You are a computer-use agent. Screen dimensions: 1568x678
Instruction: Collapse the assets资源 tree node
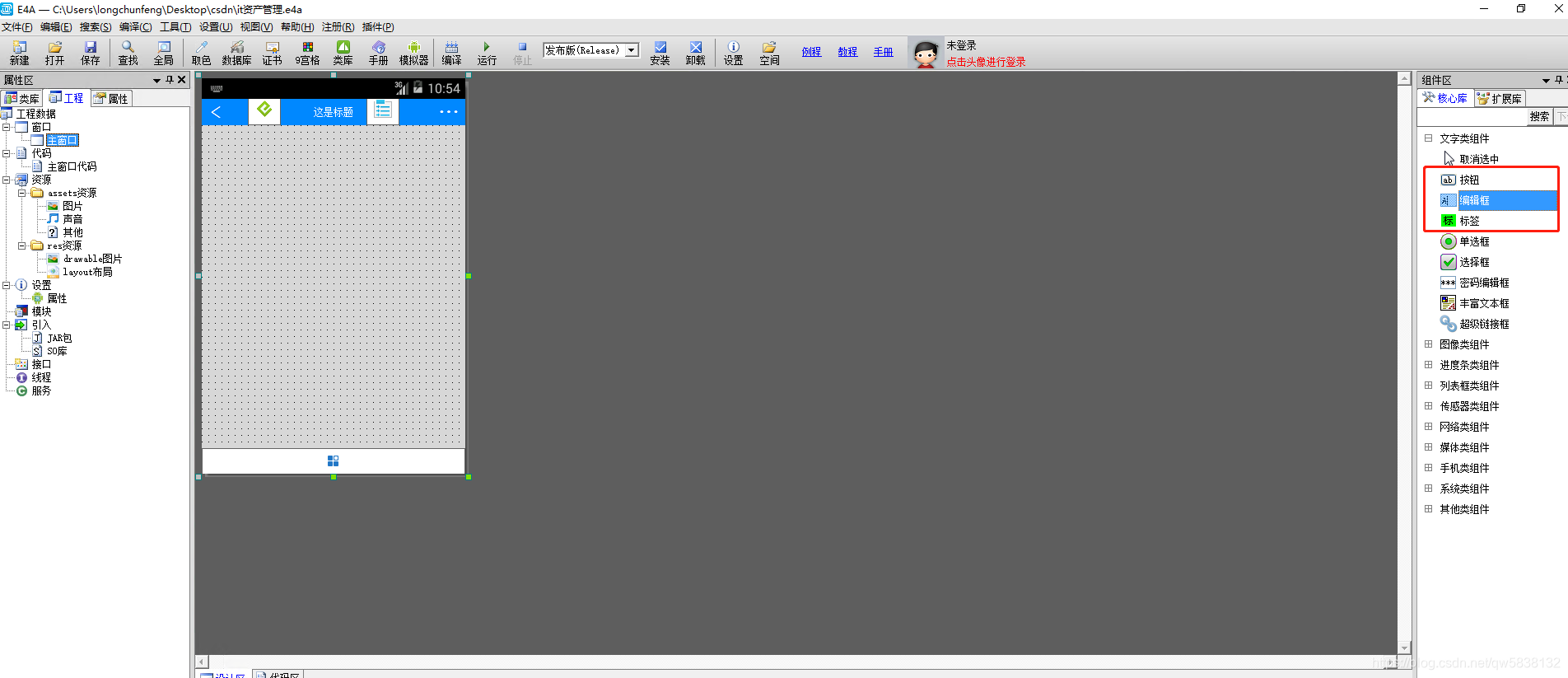coord(22,193)
